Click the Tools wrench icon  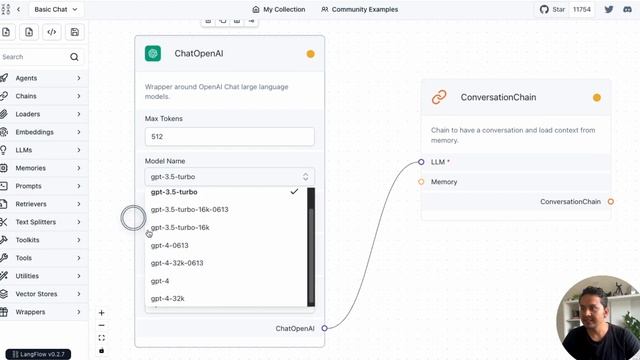point(4,258)
